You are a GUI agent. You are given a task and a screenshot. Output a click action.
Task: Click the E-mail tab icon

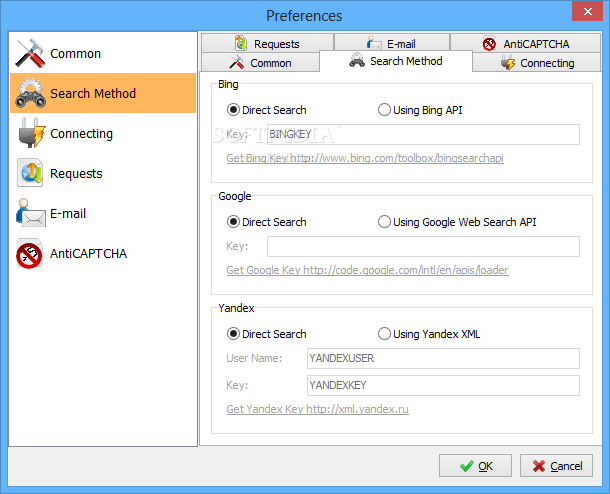374,43
